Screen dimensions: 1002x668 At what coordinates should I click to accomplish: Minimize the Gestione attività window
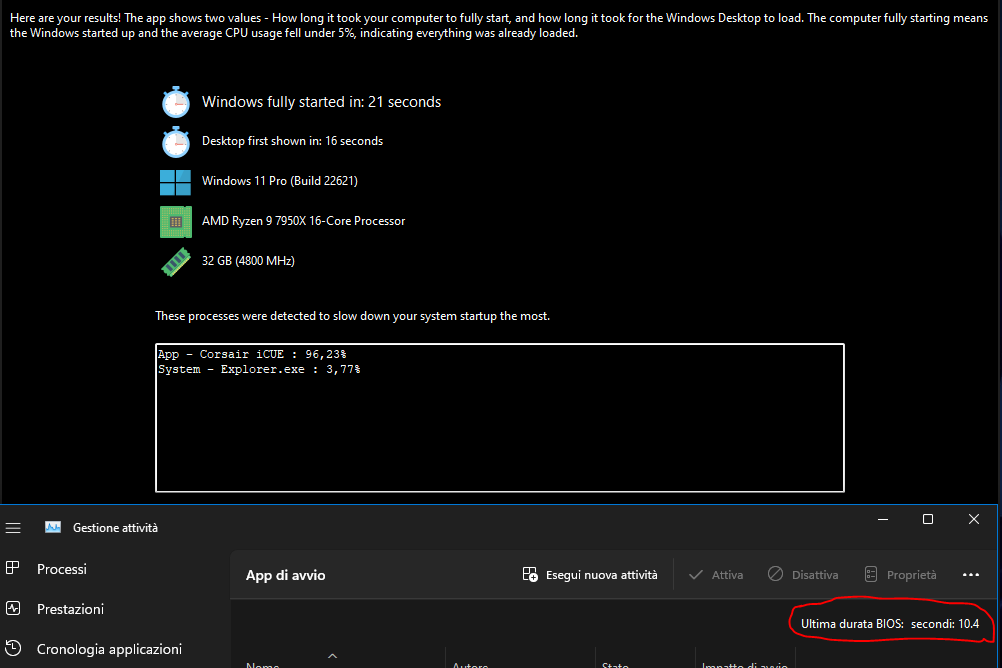tap(883, 520)
